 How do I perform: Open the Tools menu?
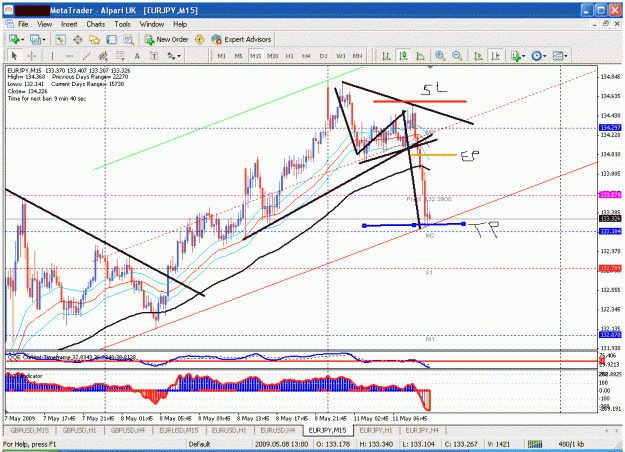(122, 24)
